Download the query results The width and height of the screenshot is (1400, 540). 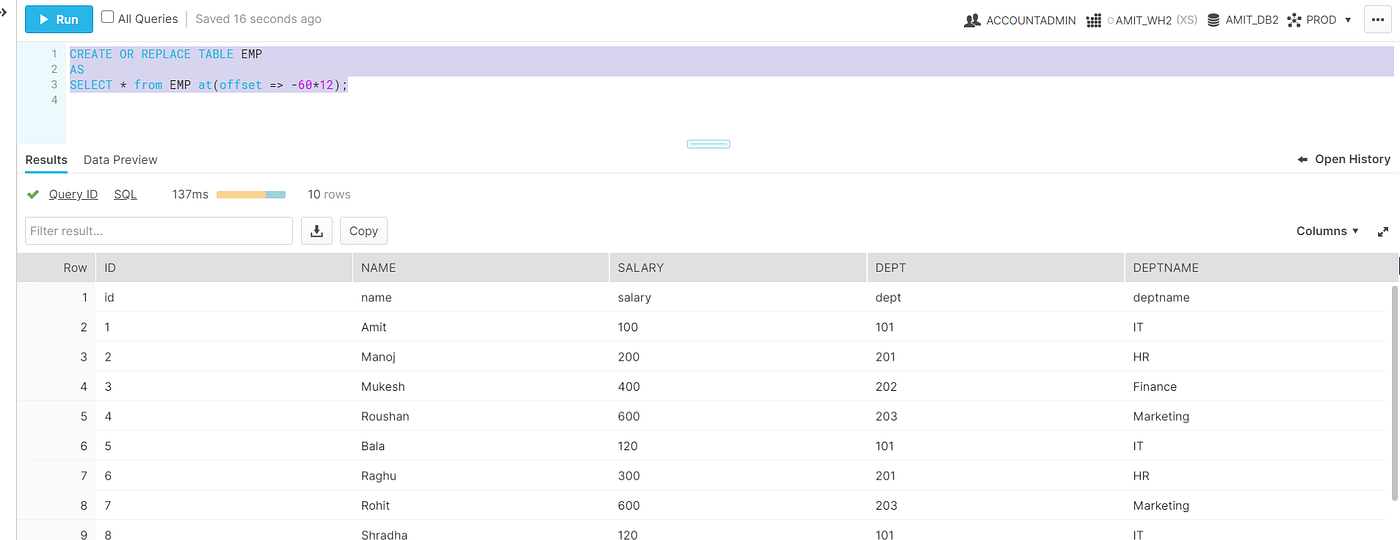(x=316, y=231)
